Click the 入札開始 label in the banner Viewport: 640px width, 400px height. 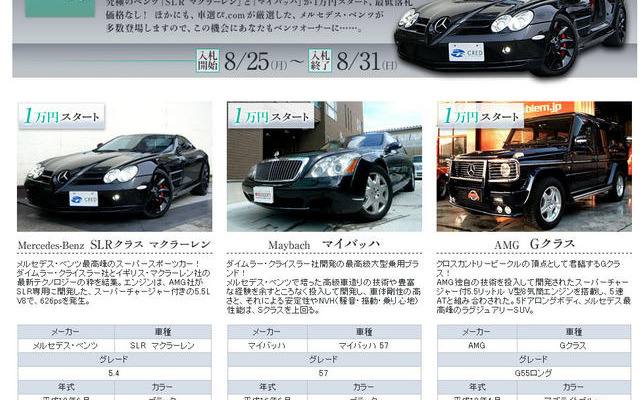(208, 61)
